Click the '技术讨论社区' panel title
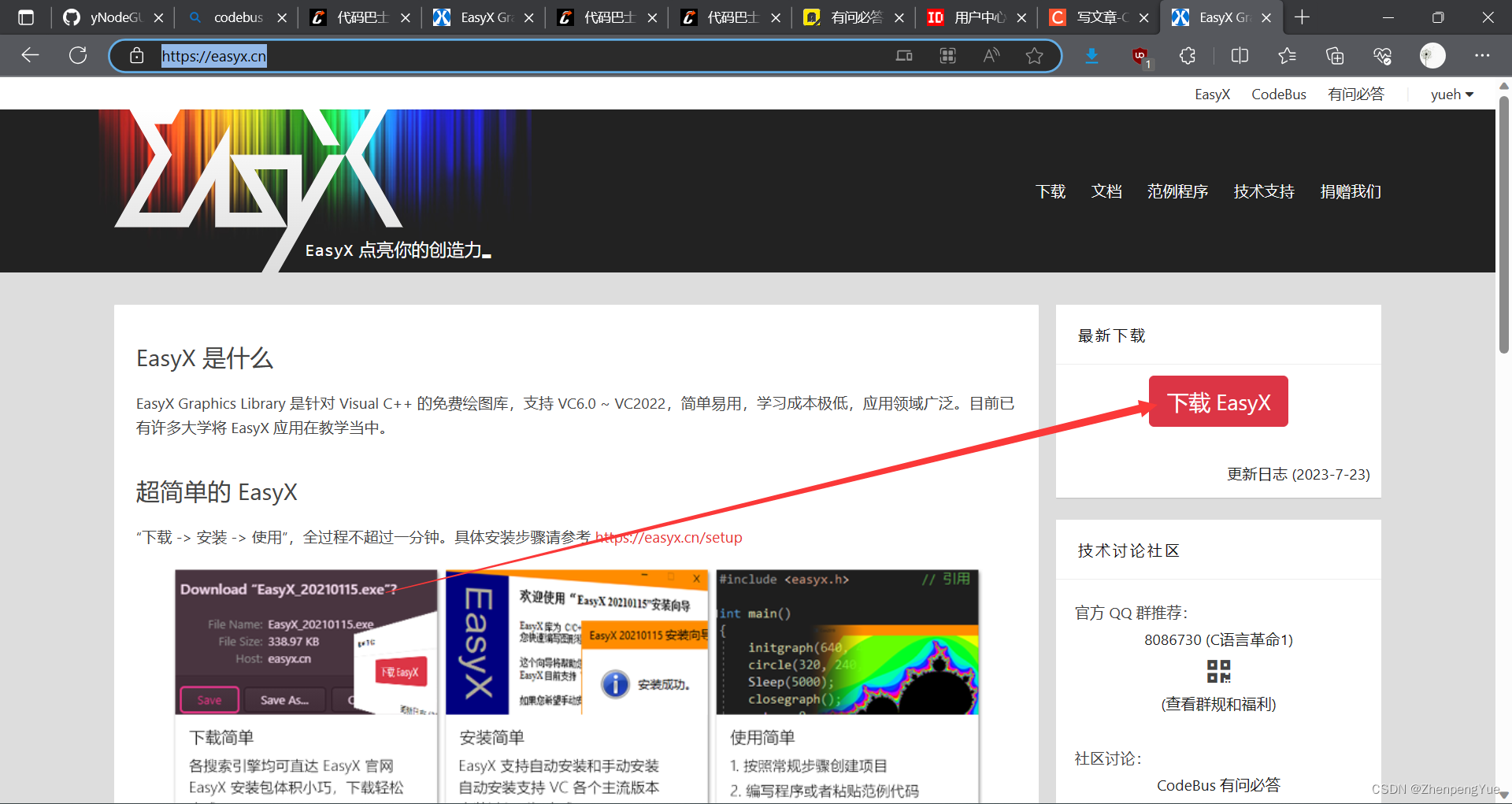Image resolution: width=1512 pixels, height=804 pixels. point(1128,550)
